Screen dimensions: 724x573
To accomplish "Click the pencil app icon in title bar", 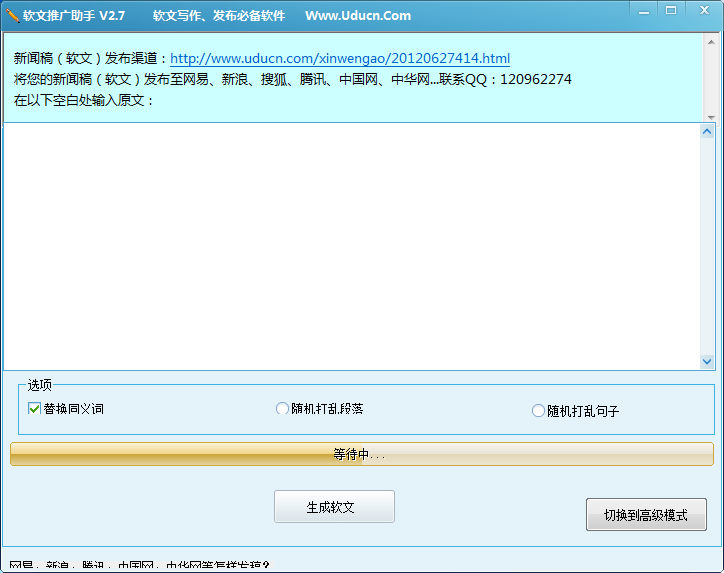I will pyautogui.click(x=12, y=15).
